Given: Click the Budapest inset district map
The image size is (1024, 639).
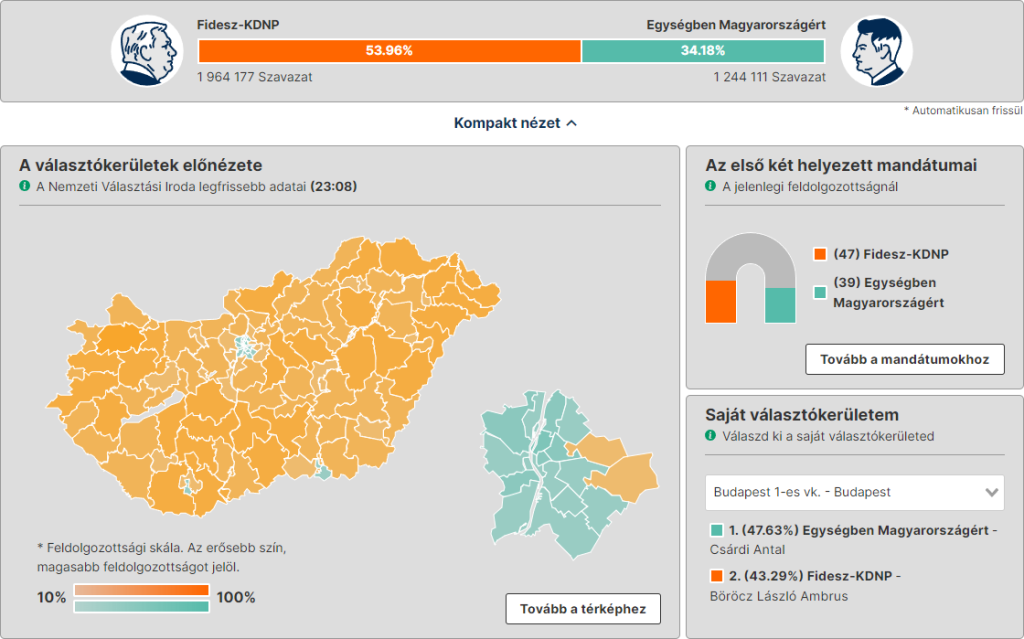Looking at the screenshot, I should tap(569, 475).
